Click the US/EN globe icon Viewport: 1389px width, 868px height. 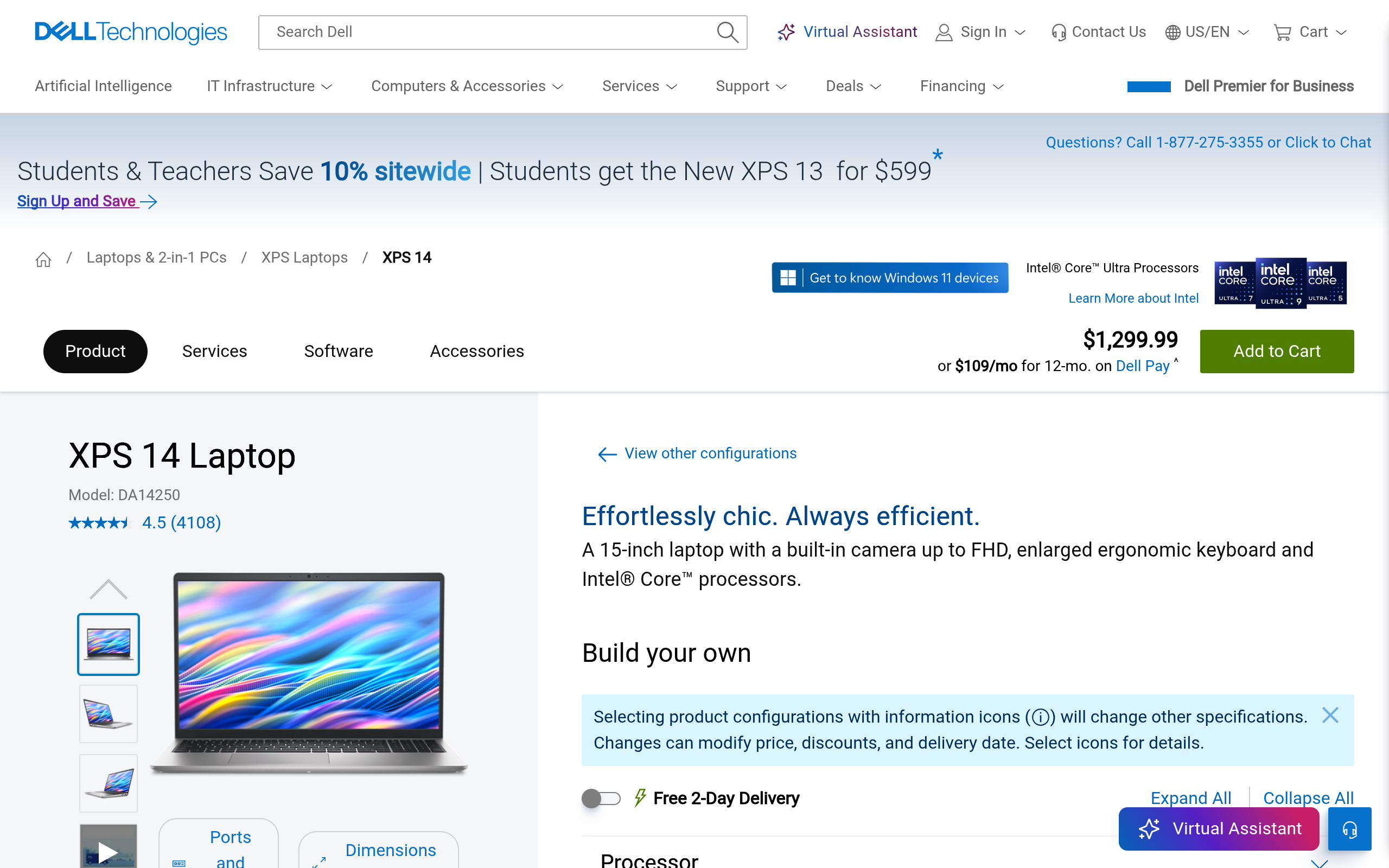coord(1173,32)
